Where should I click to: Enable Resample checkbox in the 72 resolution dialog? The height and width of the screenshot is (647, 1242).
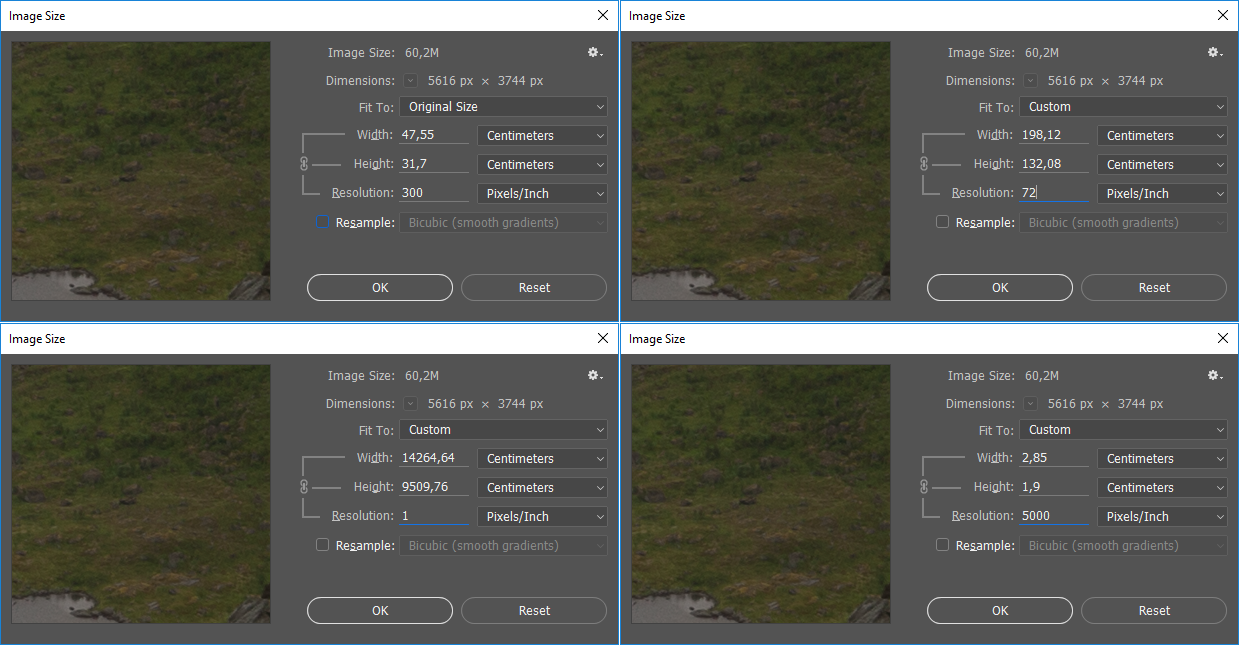(x=942, y=222)
